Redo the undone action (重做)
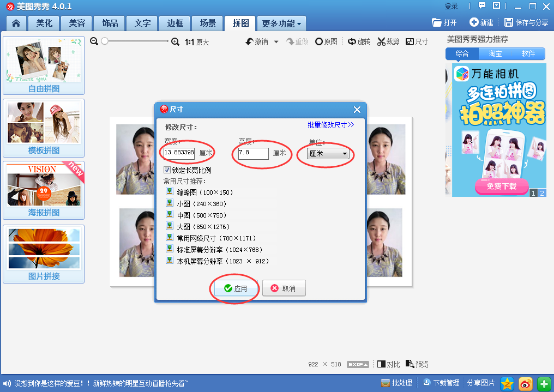 [x=297, y=42]
